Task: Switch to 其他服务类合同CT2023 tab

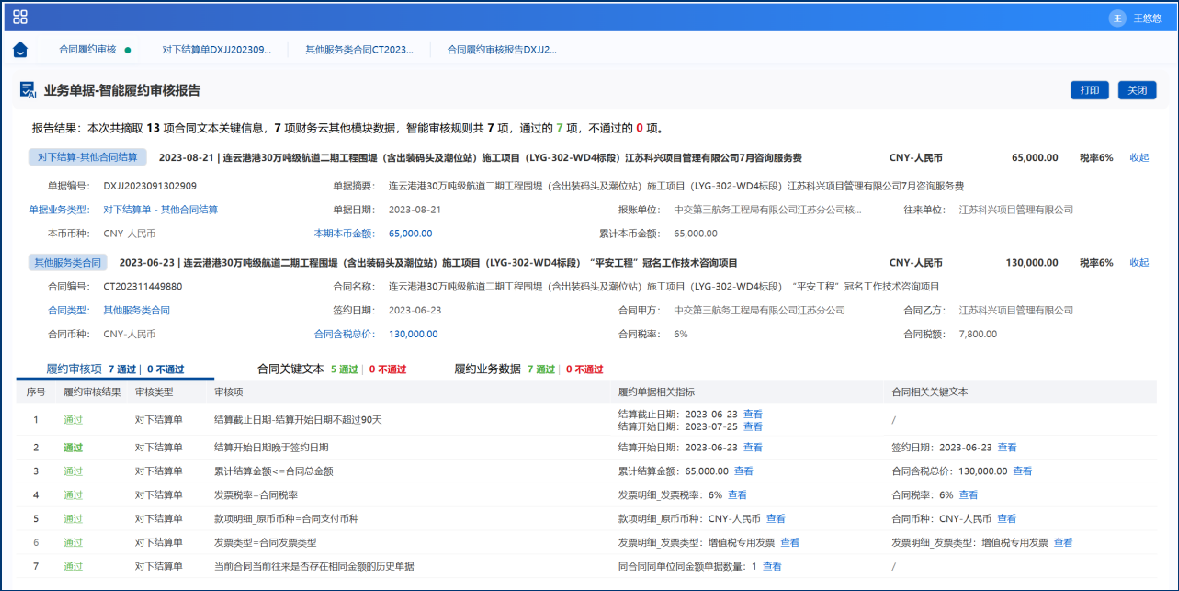Action: (359, 50)
